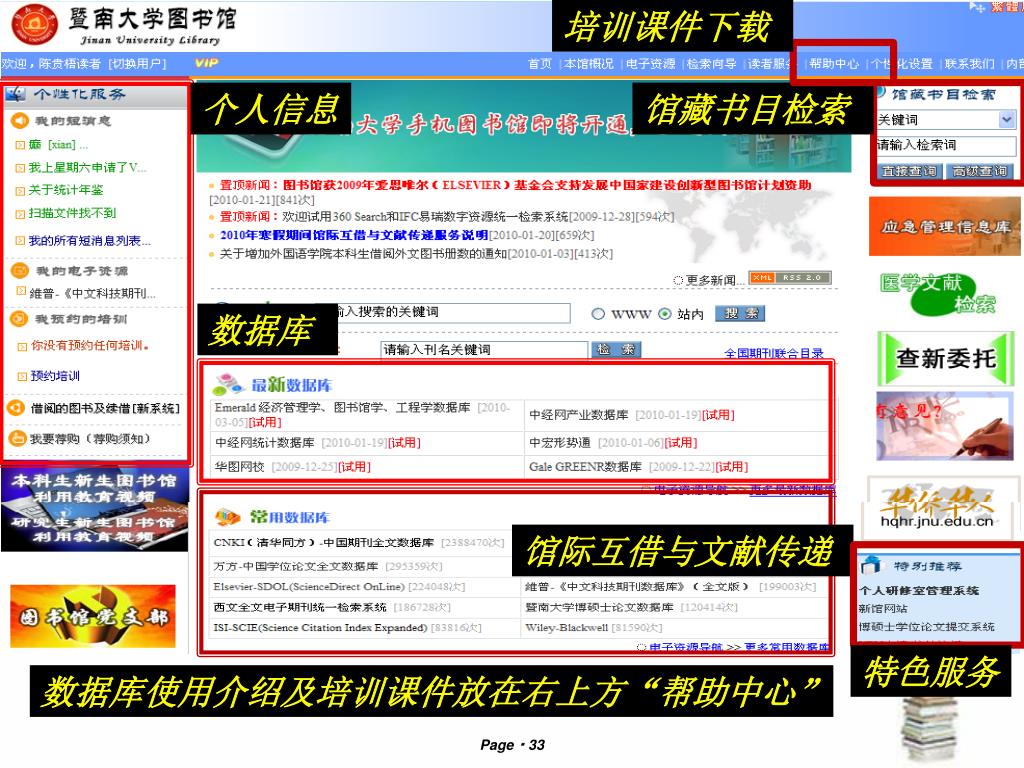Open Elsevier-SDOL ScienceDirect OnLine link

pyautogui.click(x=309, y=587)
